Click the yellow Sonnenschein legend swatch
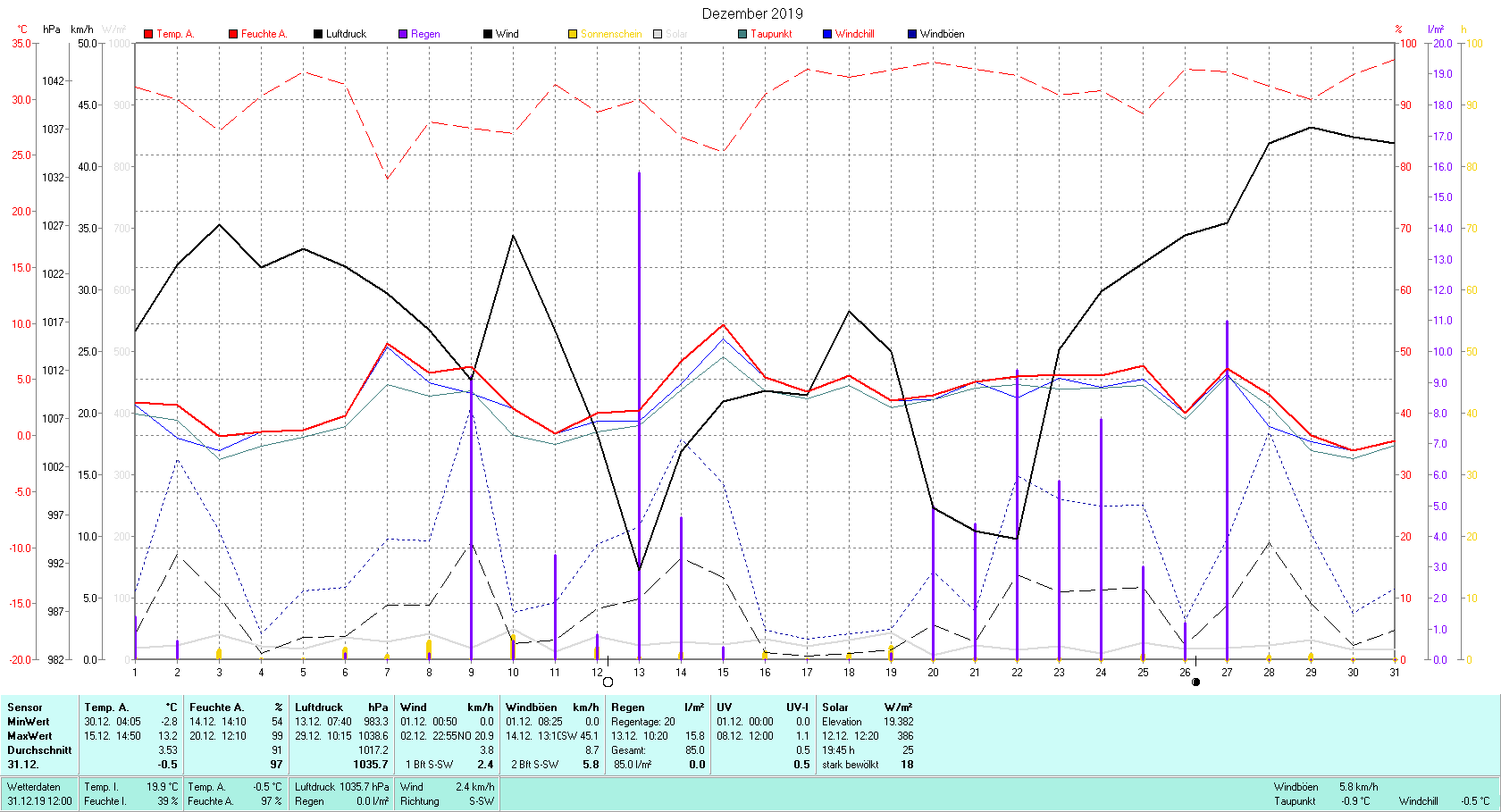1501x812 pixels. coord(573,34)
